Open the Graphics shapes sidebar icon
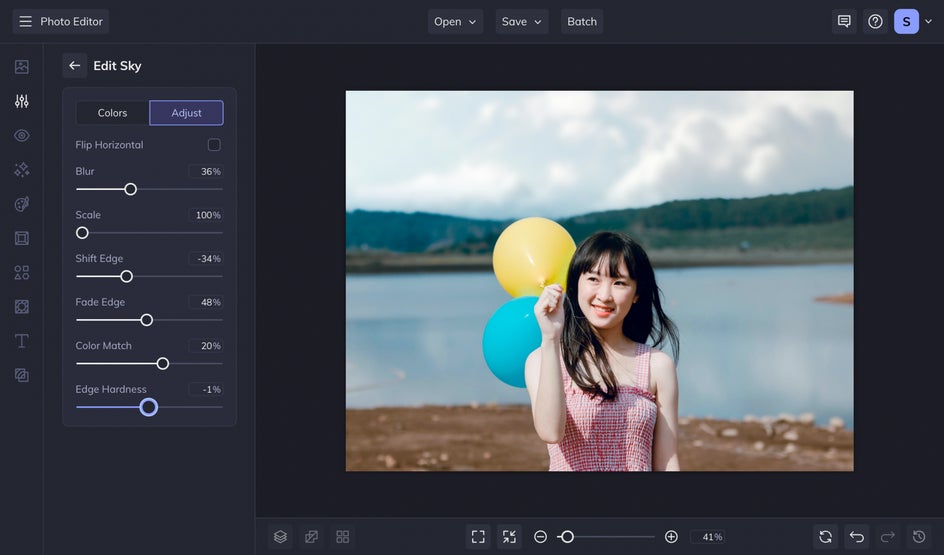The image size is (944, 555). [x=22, y=273]
